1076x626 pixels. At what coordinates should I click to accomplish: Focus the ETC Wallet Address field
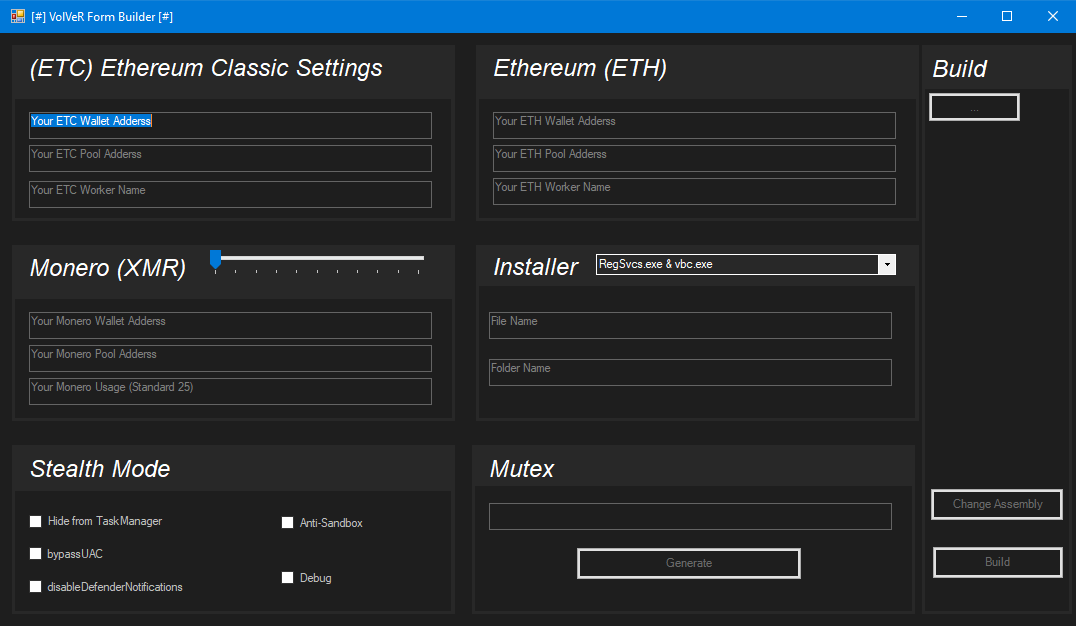(x=231, y=126)
